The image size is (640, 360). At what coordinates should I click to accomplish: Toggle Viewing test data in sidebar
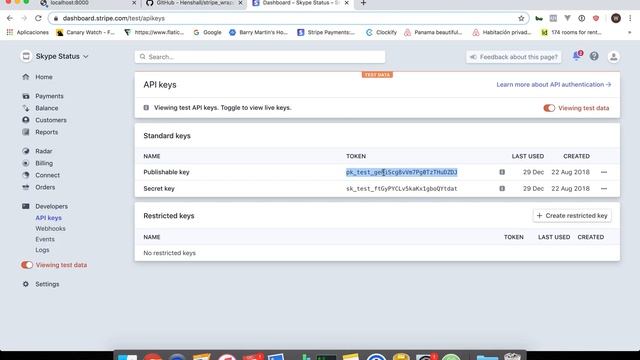point(27,265)
